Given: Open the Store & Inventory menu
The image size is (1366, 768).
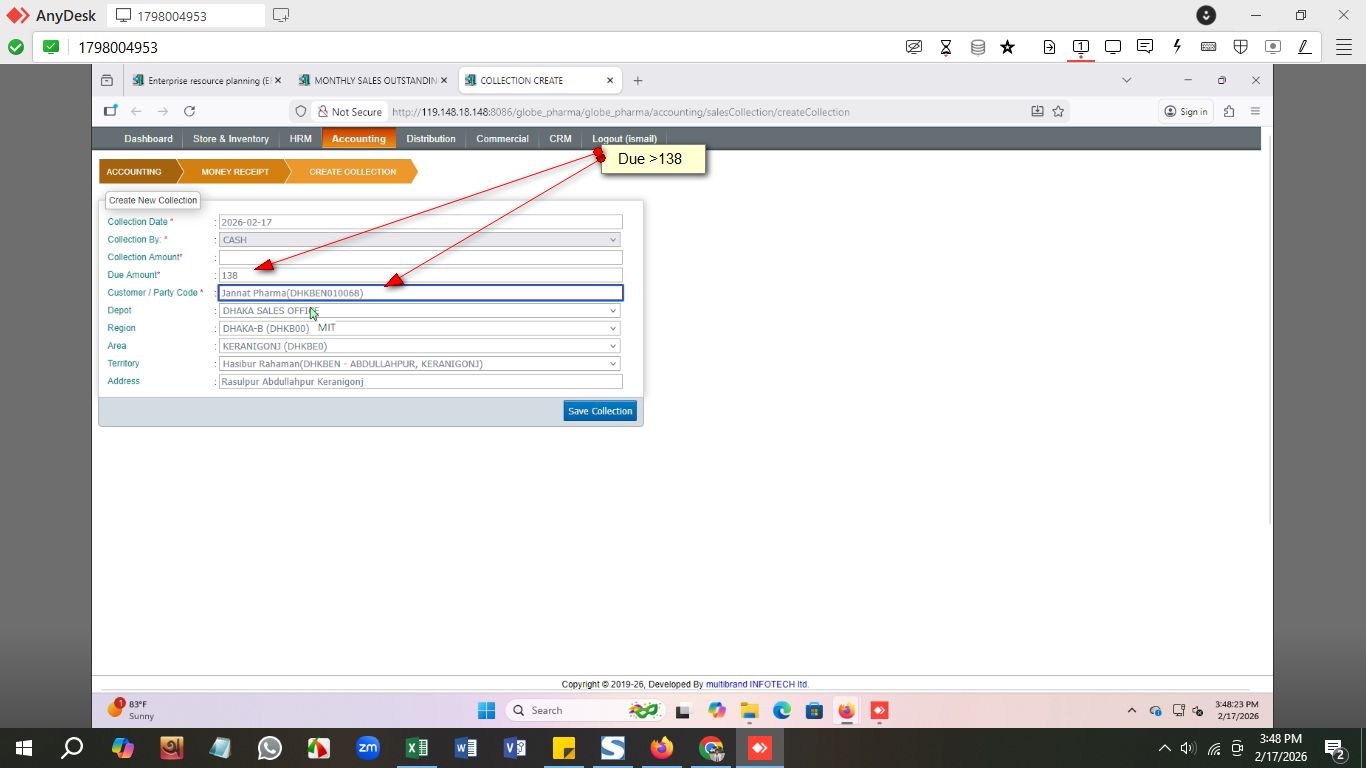Looking at the screenshot, I should tap(231, 139).
